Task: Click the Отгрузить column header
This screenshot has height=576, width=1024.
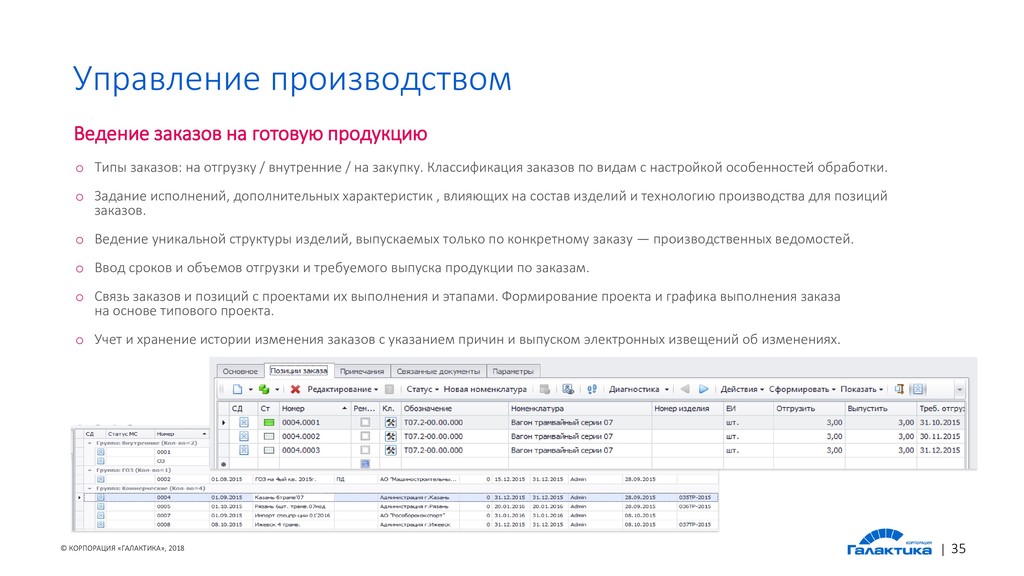Action: (x=808, y=408)
